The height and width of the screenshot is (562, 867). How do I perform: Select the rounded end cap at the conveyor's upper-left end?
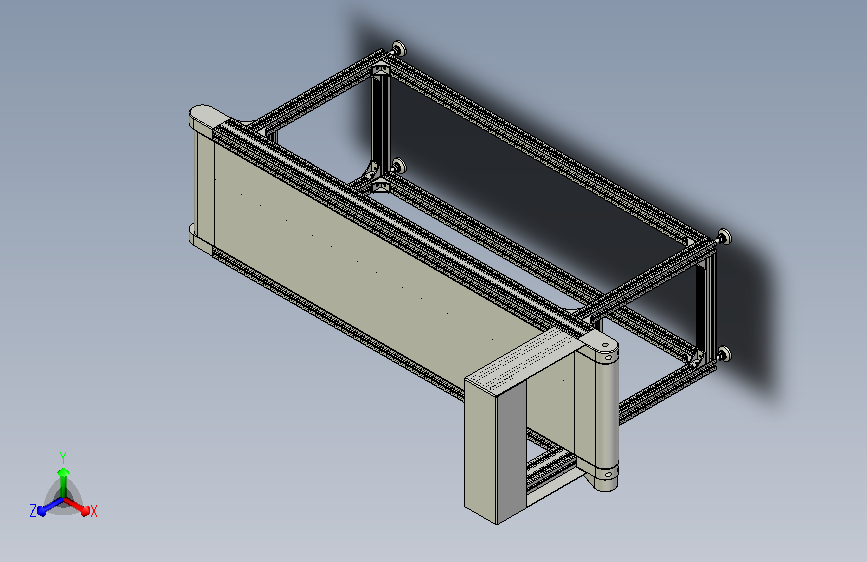point(209,117)
